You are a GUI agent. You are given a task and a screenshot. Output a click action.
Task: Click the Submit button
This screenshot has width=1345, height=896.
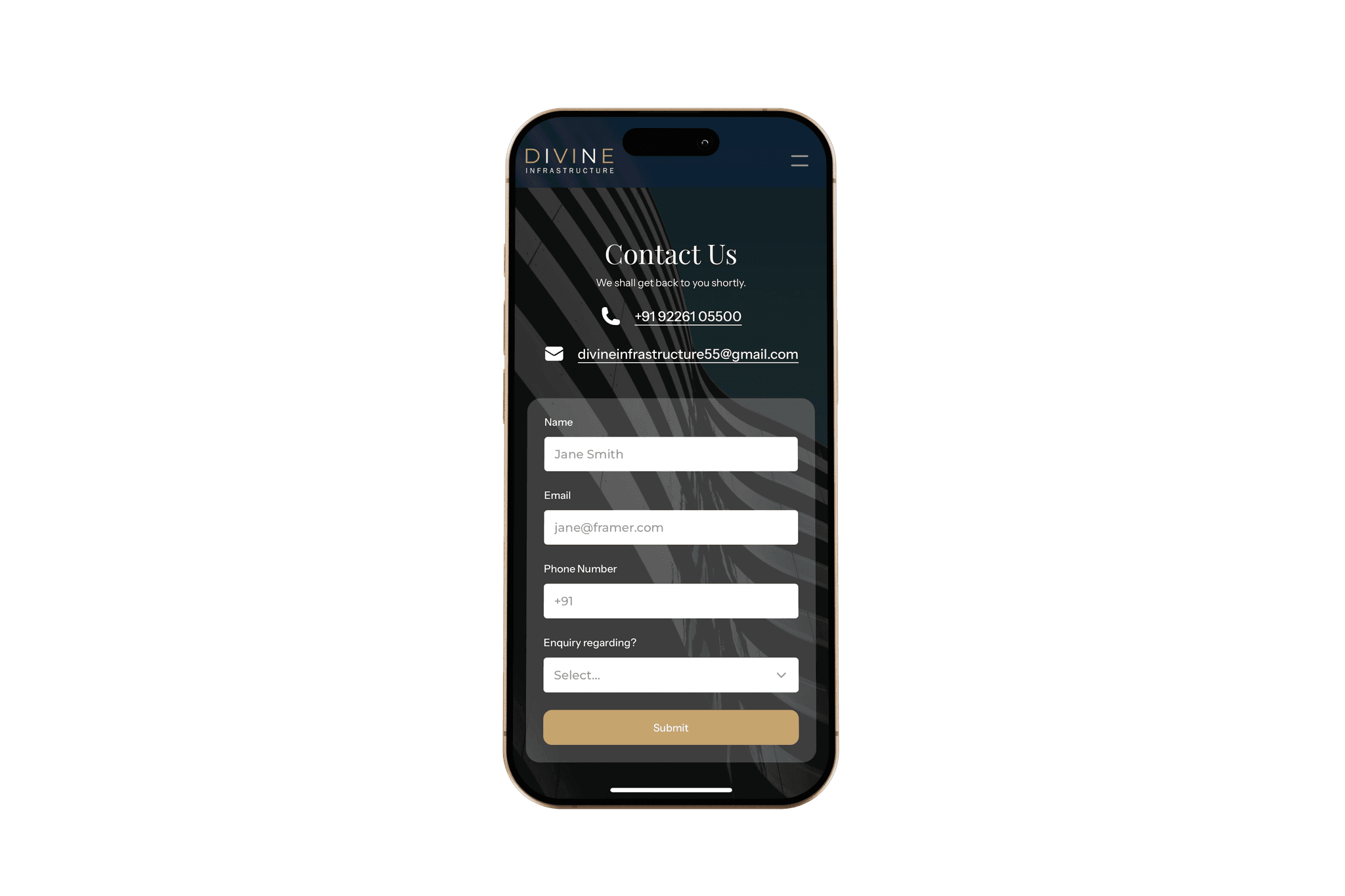pyautogui.click(x=670, y=726)
